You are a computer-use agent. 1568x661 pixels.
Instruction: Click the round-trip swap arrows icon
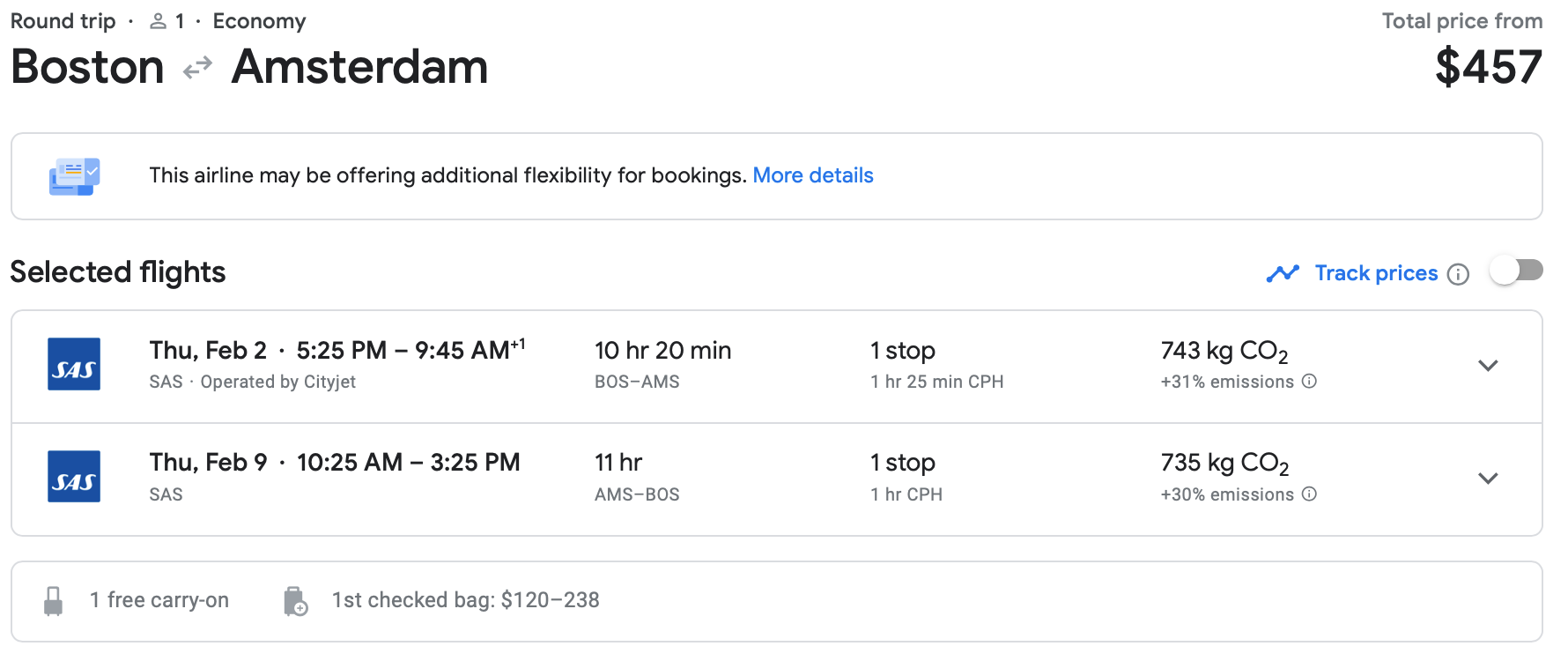pos(197,68)
